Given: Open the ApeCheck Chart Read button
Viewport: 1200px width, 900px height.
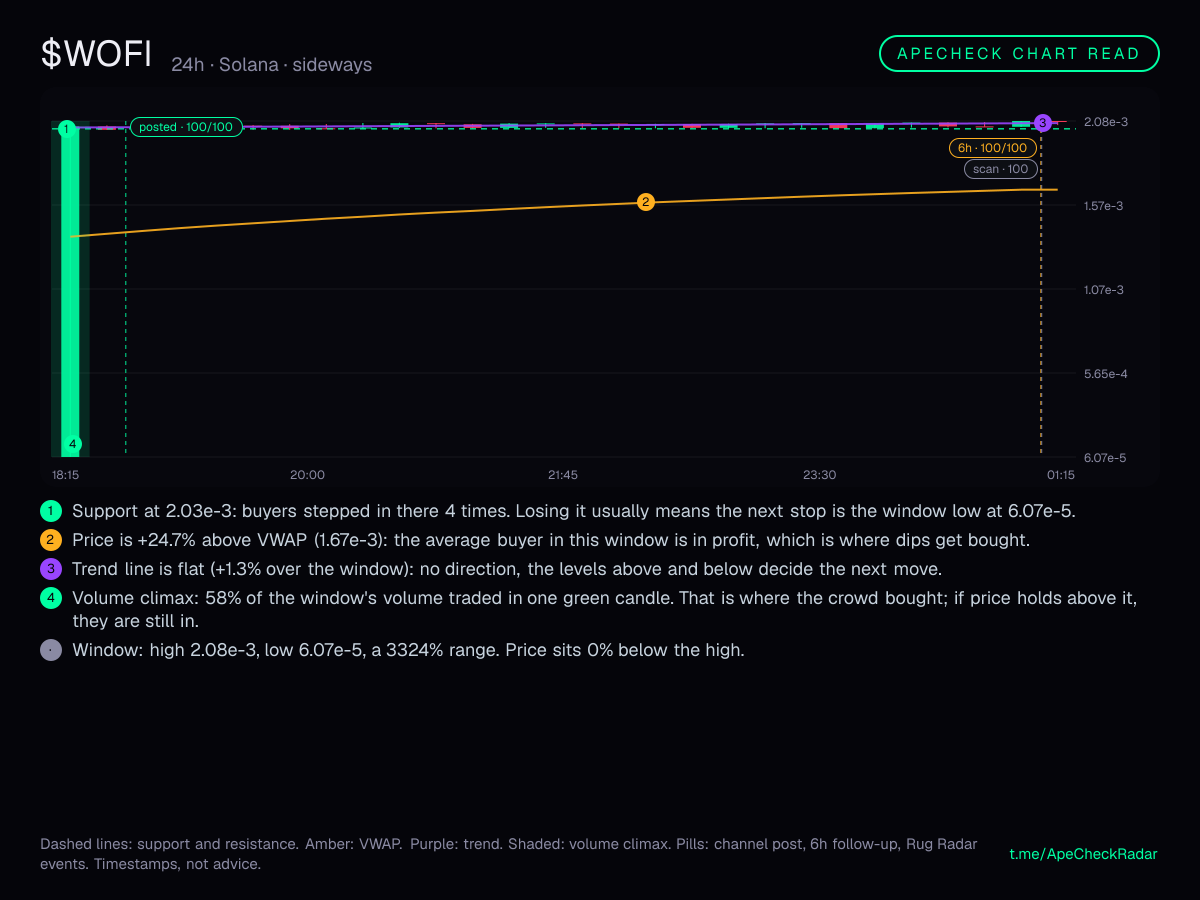Looking at the screenshot, I should [x=1019, y=54].
